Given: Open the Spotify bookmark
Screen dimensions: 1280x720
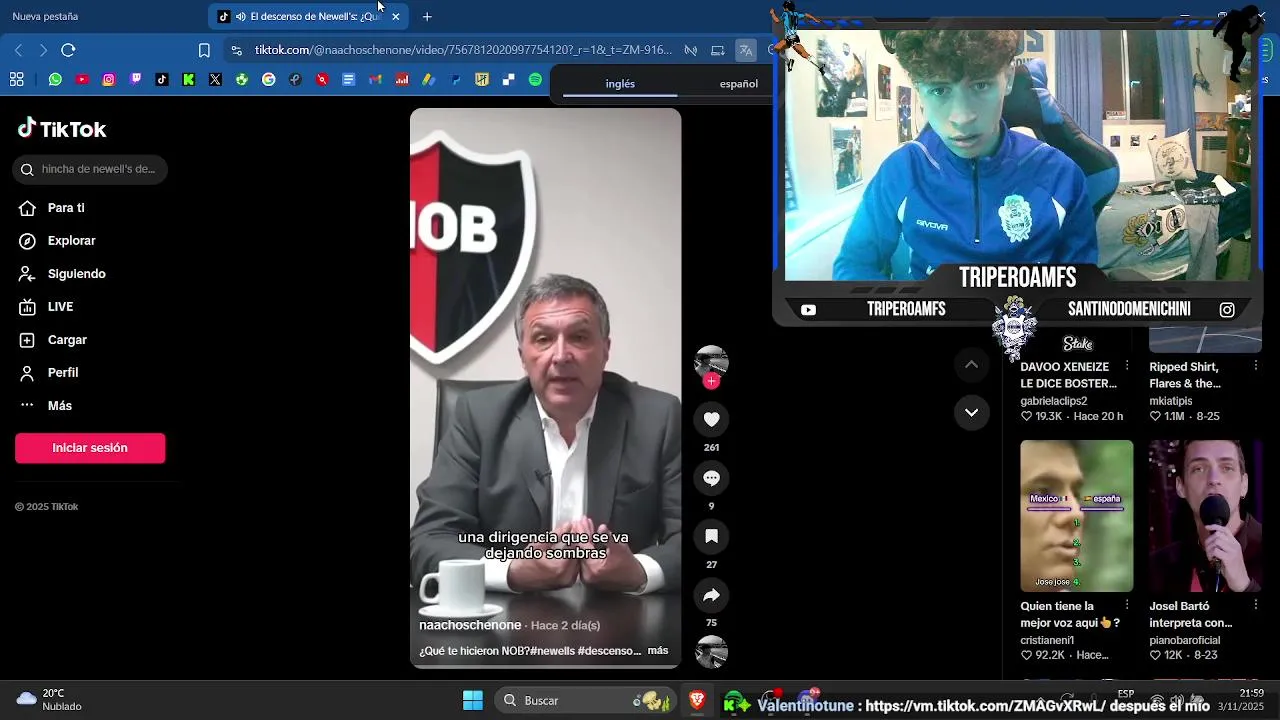Looking at the screenshot, I should click(x=535, y=79).
